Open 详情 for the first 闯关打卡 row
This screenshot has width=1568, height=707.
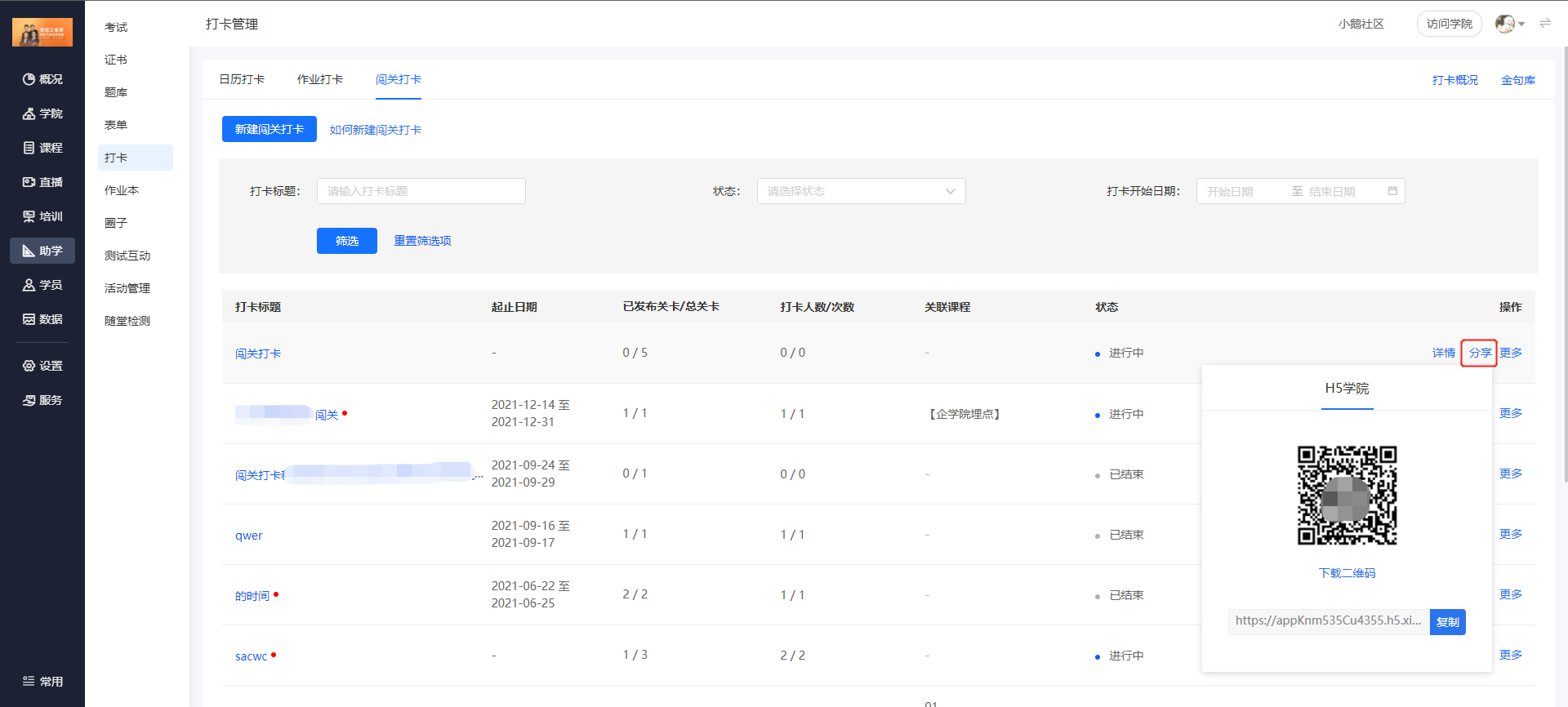1444,353
